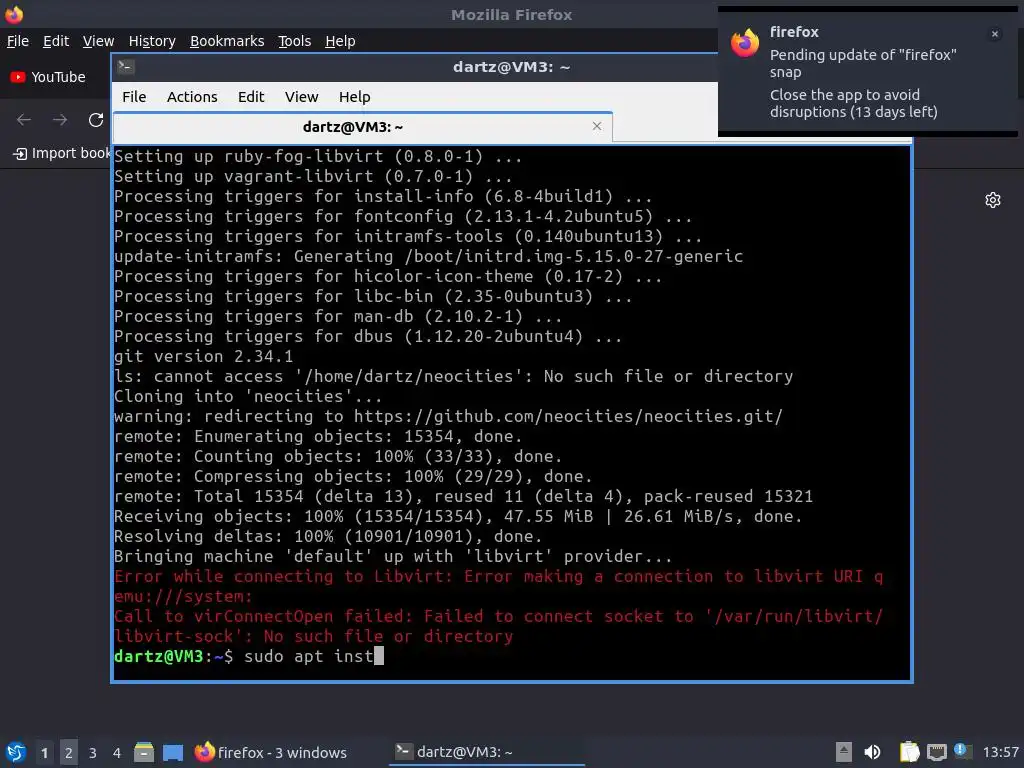
Task: Click the github.com/neocities URL in the warning line
Action: pos(568,417)
